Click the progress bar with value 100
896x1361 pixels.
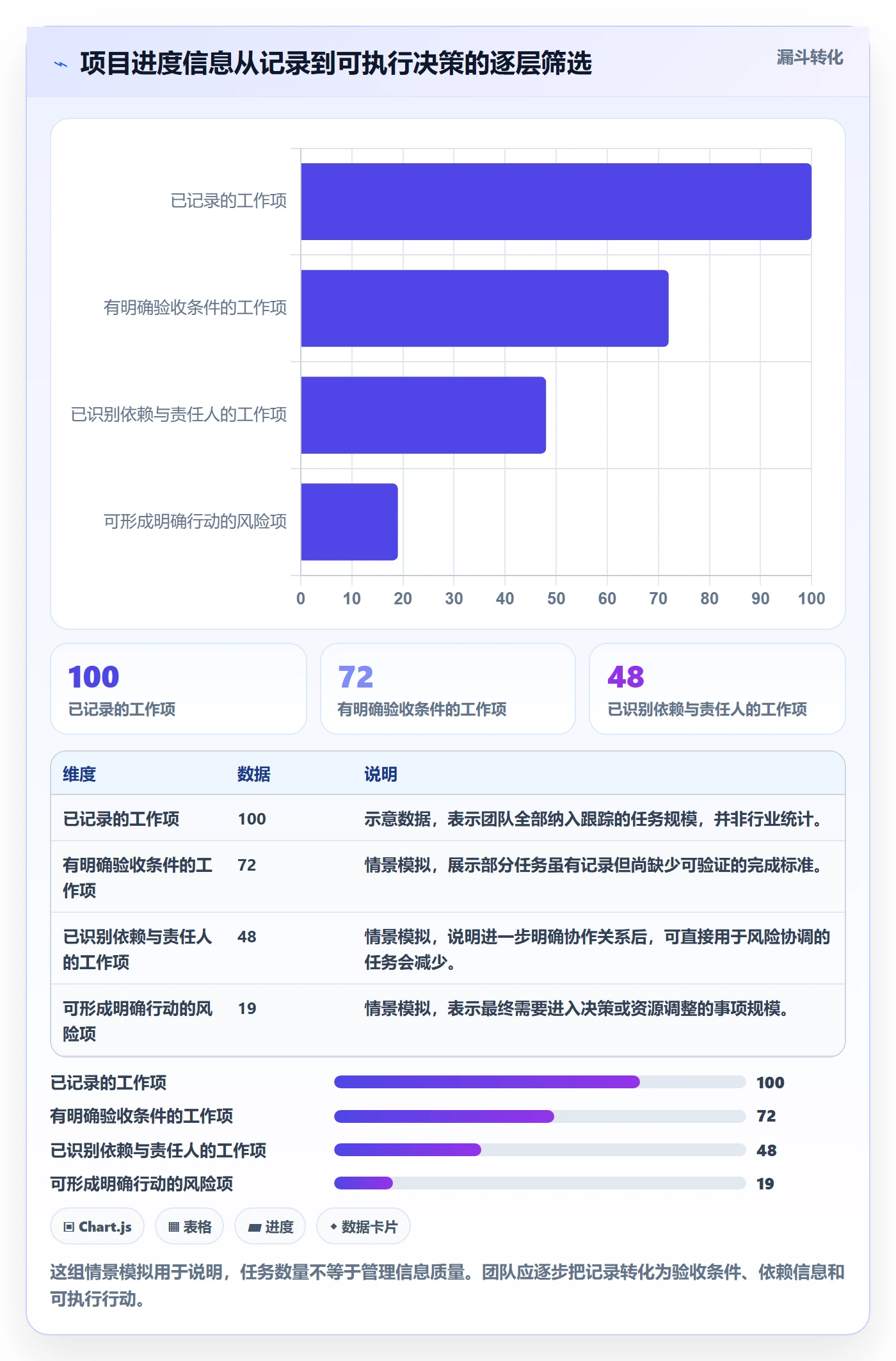tap(540, 1082)
